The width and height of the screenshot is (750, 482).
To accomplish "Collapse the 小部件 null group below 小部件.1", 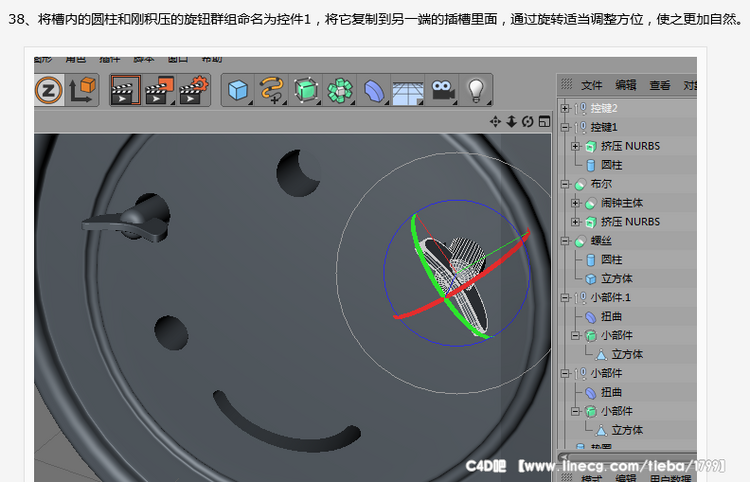I will click(565, 373).
